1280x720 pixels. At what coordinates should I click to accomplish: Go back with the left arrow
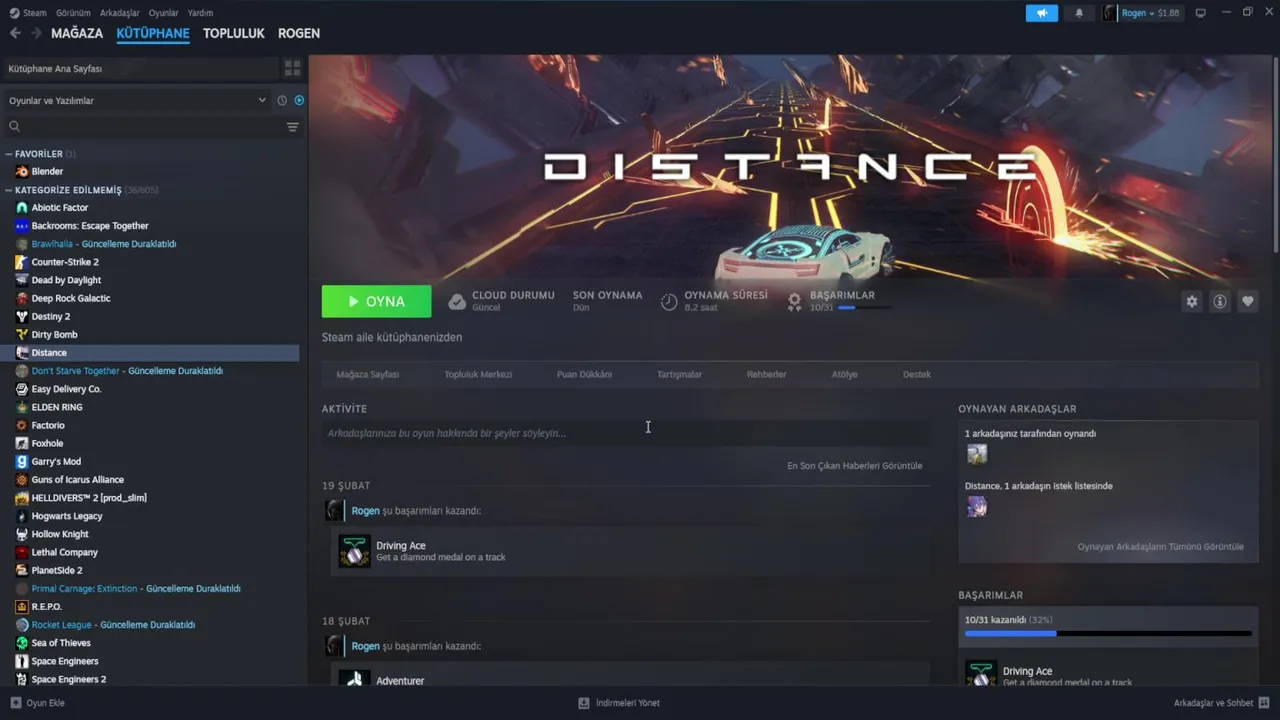tap(15, 33)
